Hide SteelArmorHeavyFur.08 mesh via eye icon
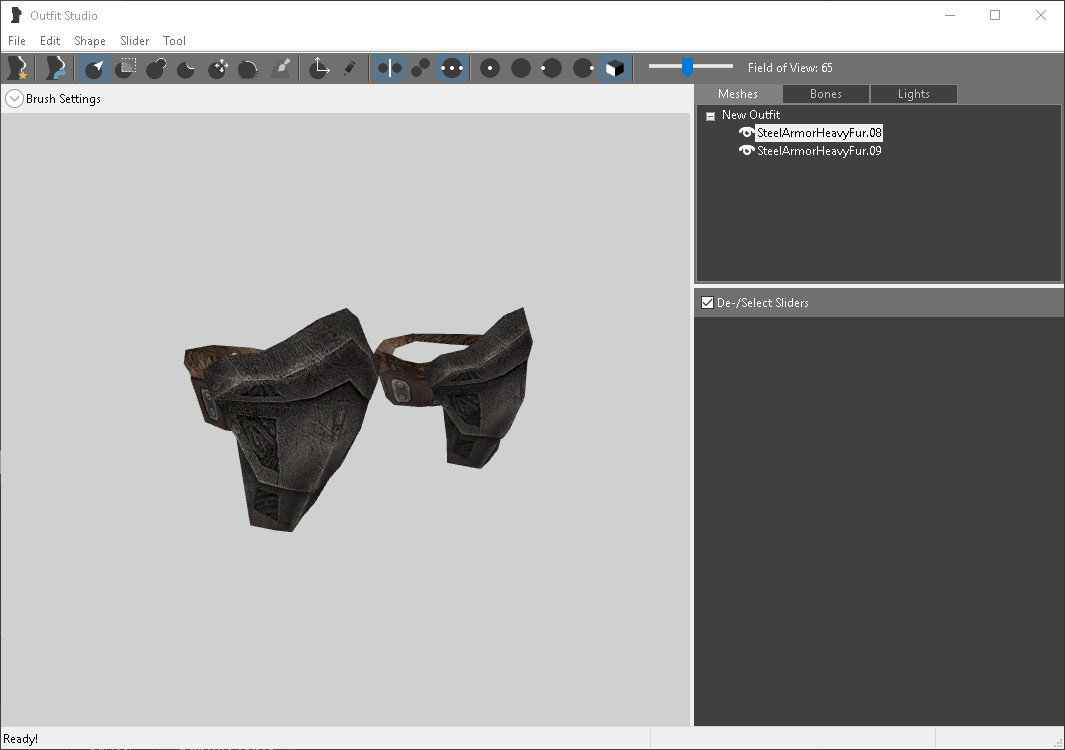1065x750 pixels. (746, 132)
